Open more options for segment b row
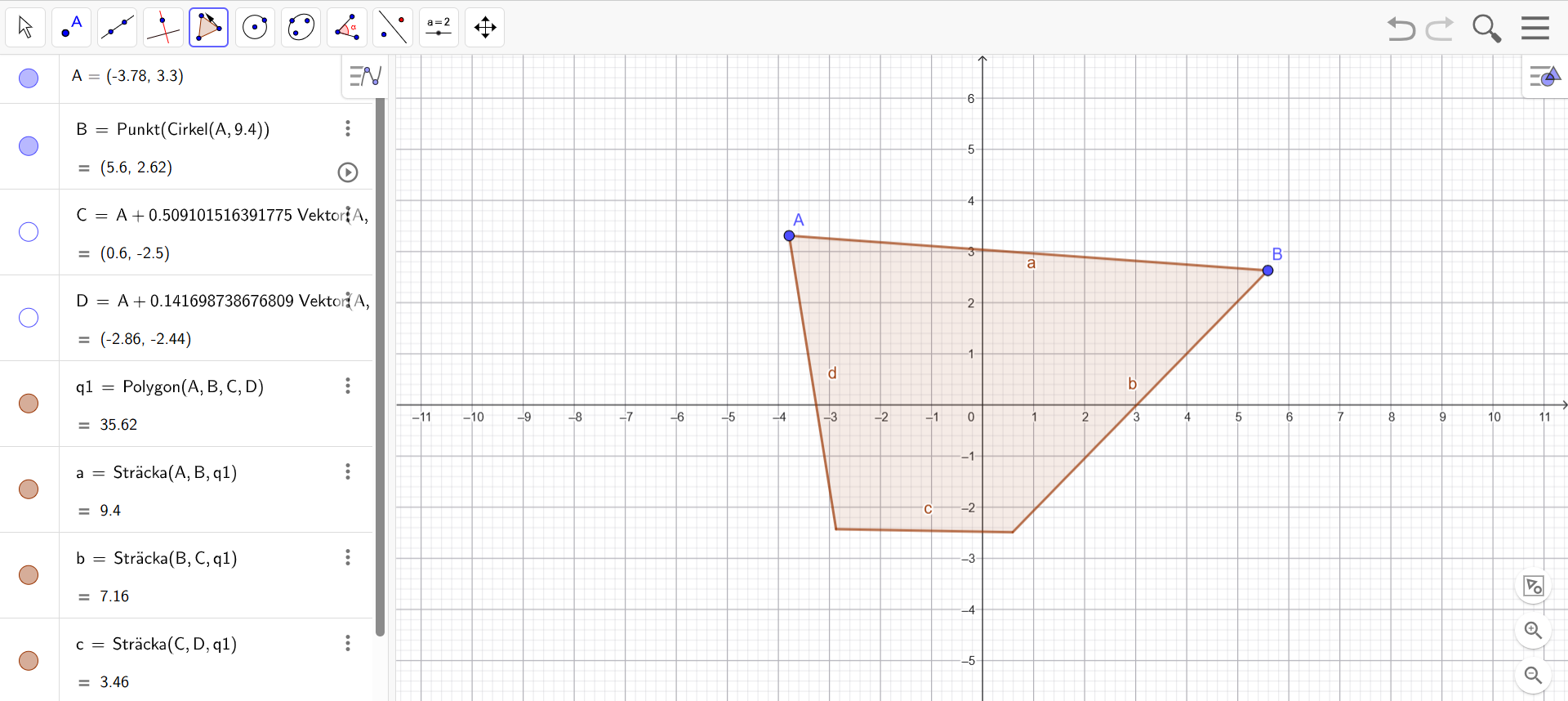 coord(348,557)
